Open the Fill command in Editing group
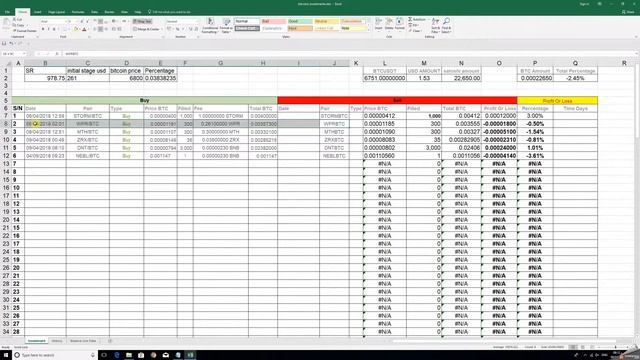Image resolution: width=640 pixels, height=360 pixels. point(414,25)
